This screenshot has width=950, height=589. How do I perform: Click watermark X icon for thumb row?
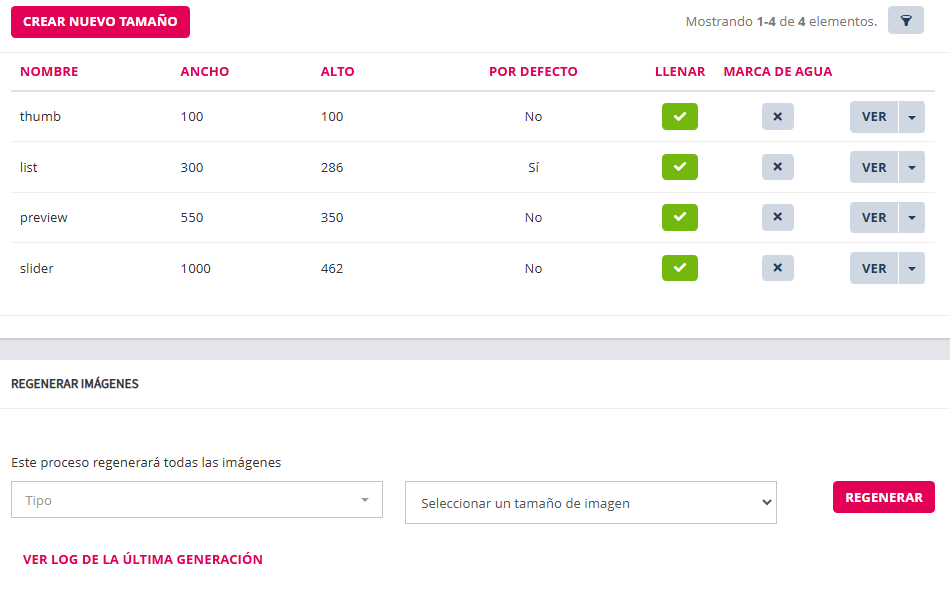point(777,117)
